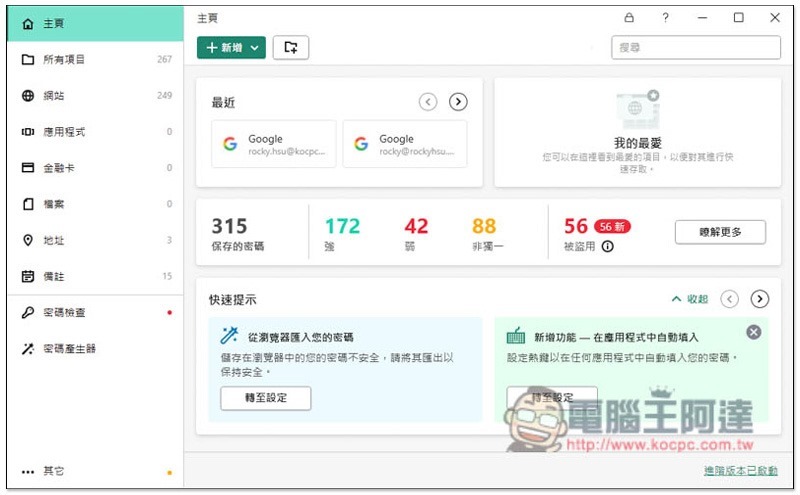Dismiss the 新增功能 tip with X icon

click(x=754, y=332)
